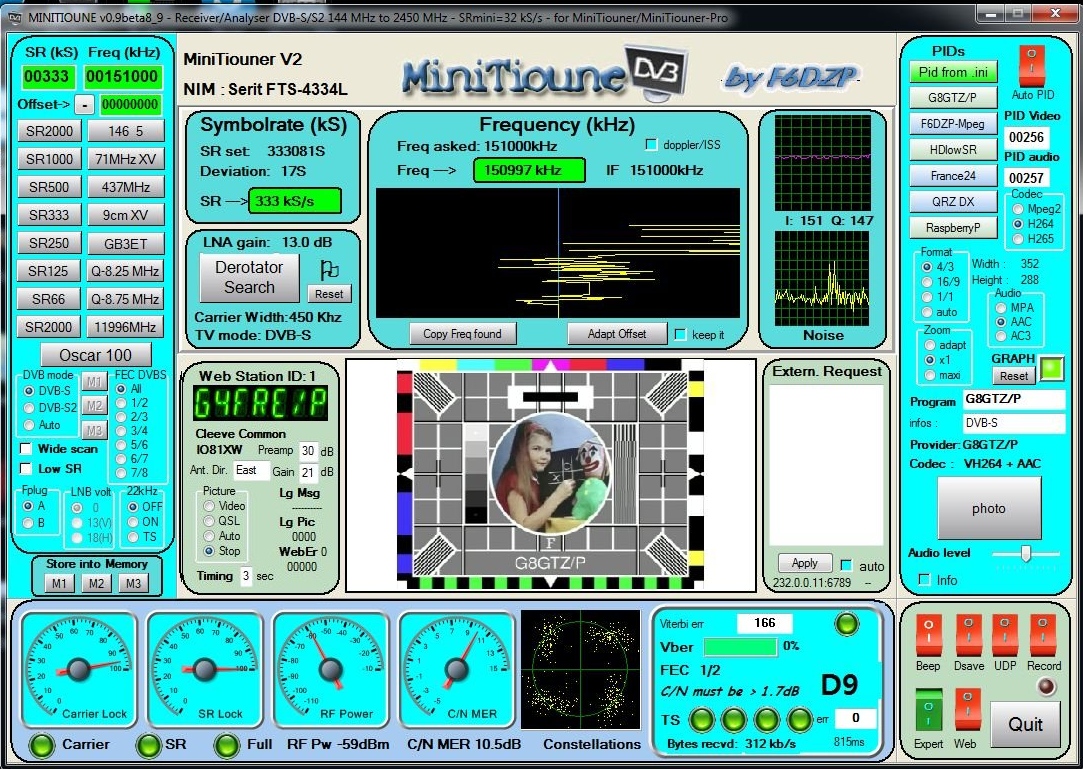1083x769 pixels.
Task: Click the Viterbi green LED indicator
Action: click(846, 623)
